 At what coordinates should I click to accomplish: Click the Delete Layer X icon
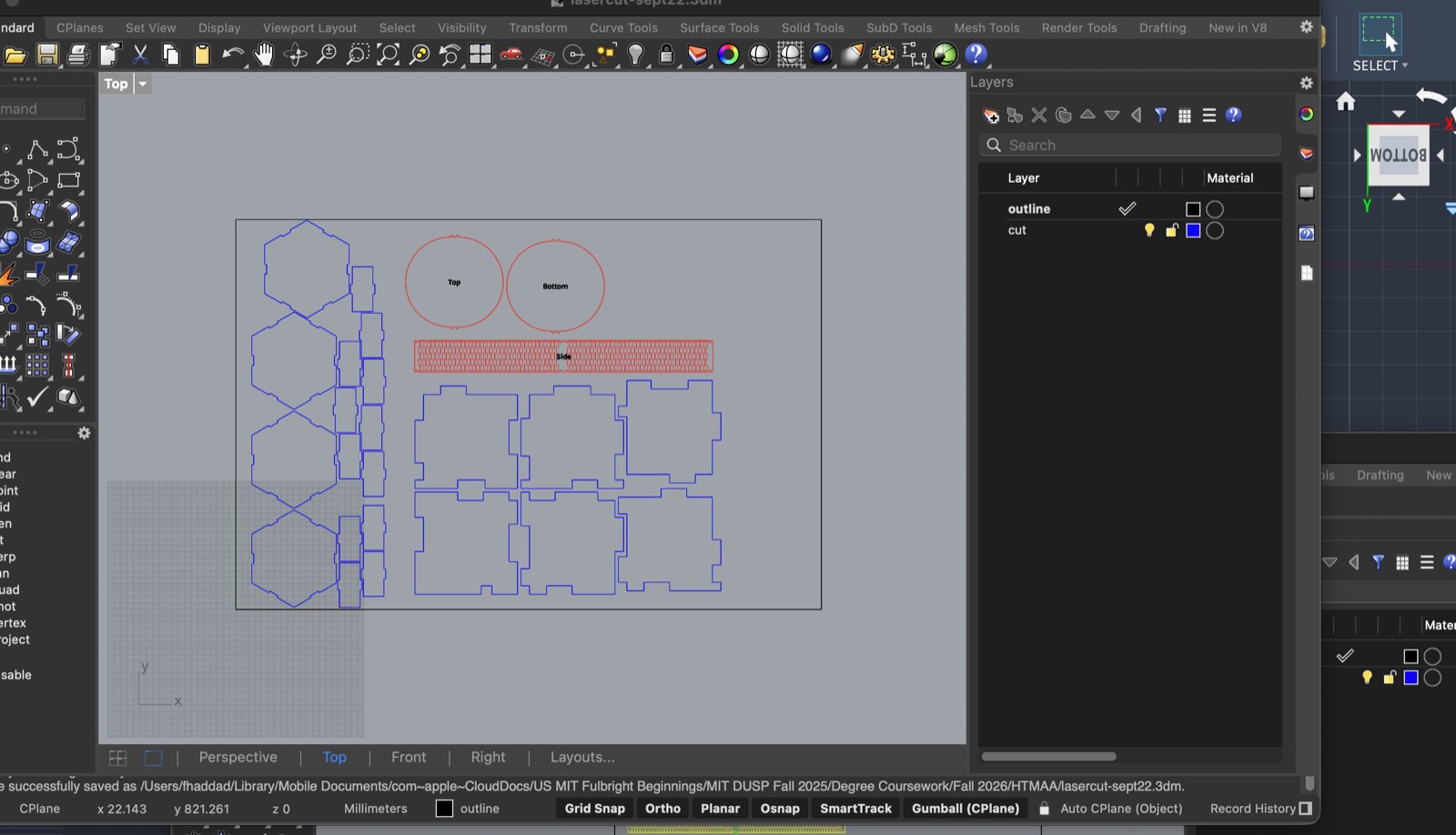click(x=1039, y=116)
